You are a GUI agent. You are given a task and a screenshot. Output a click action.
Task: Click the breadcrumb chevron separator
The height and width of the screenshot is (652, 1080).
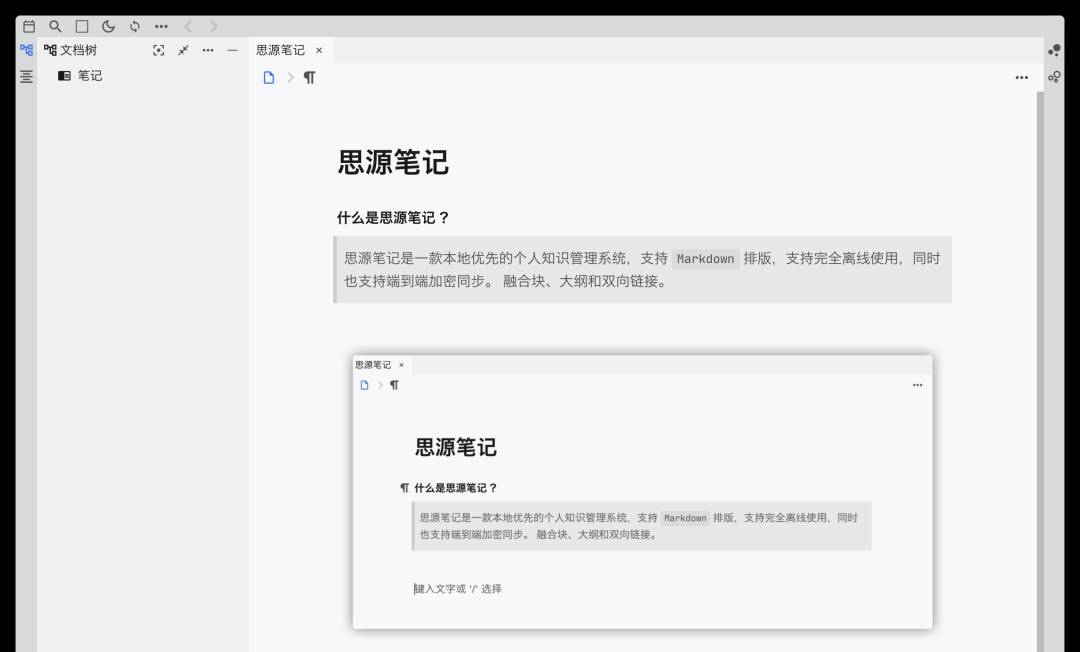tap(291, 78)
